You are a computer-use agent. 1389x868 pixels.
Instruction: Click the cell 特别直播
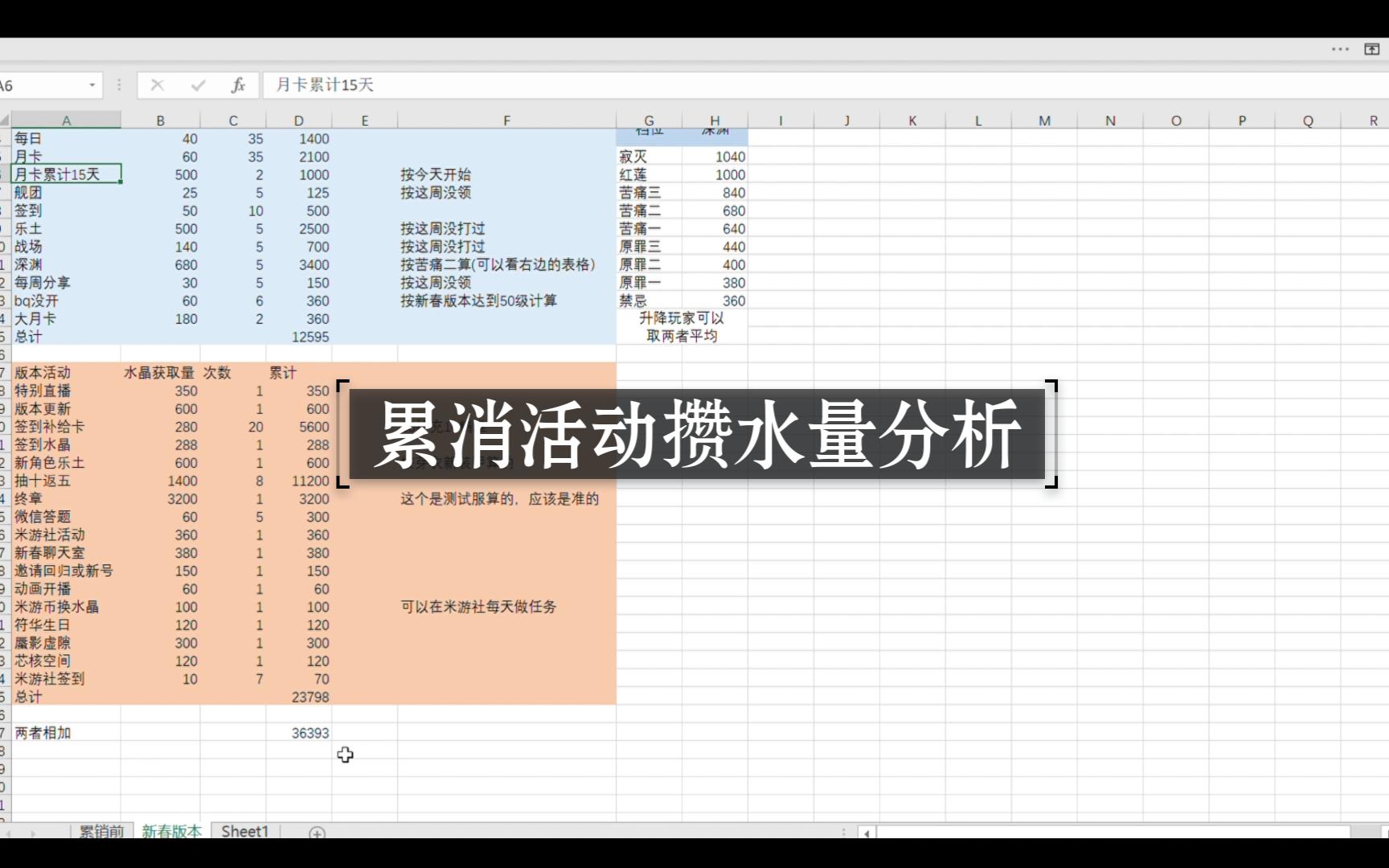tap(66, 391)
